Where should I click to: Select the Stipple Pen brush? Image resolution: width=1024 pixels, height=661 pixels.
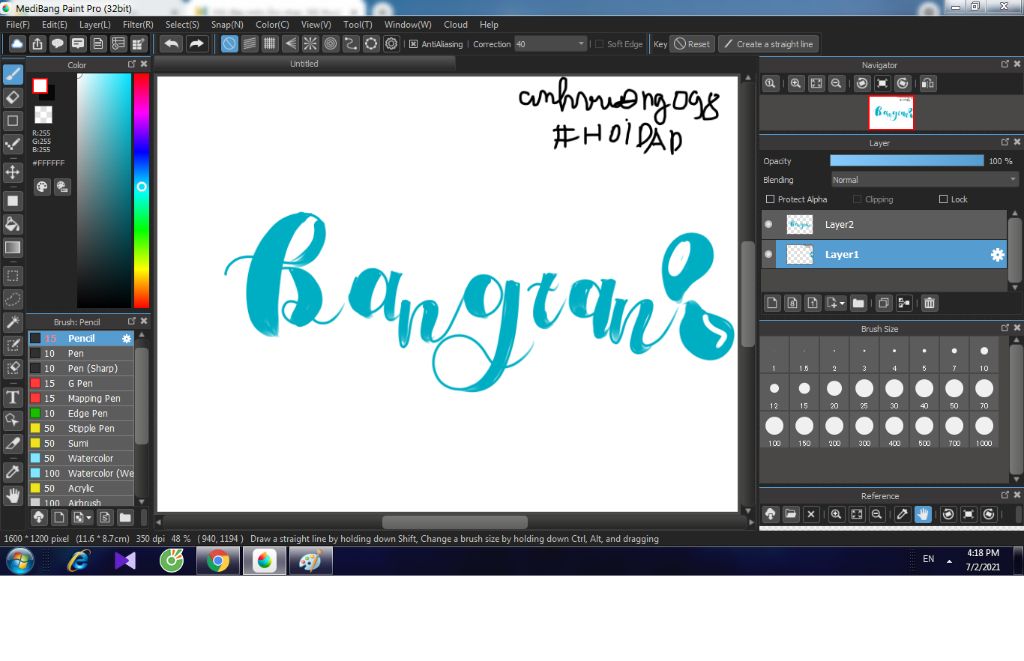point(82,428)
